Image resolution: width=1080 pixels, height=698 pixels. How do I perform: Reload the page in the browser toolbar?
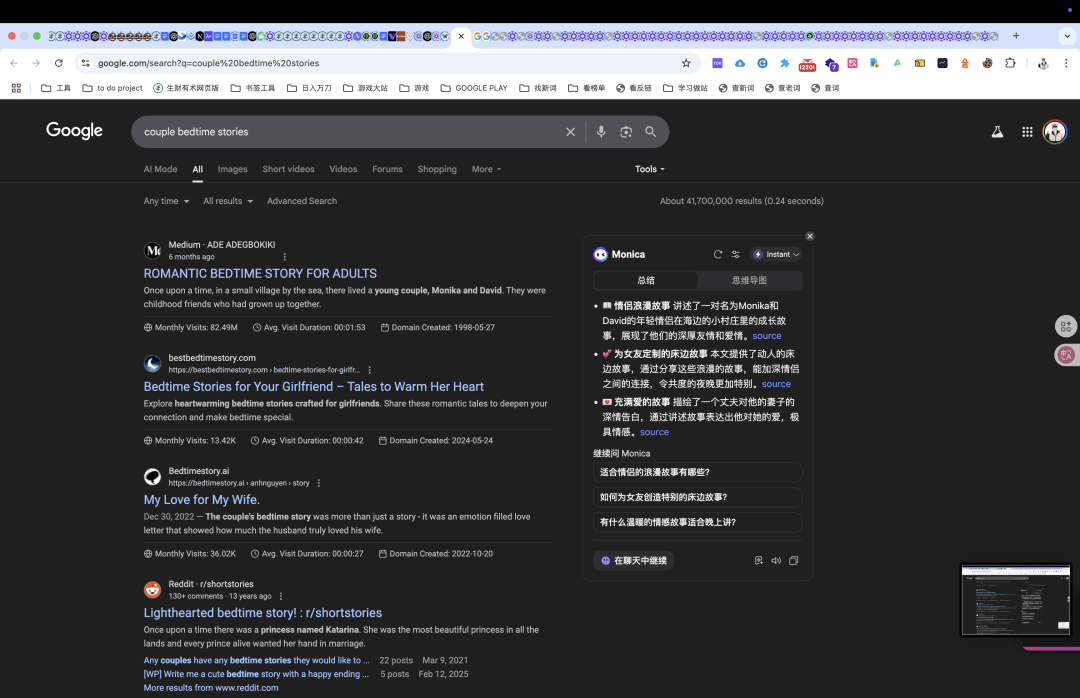[59, 63]
